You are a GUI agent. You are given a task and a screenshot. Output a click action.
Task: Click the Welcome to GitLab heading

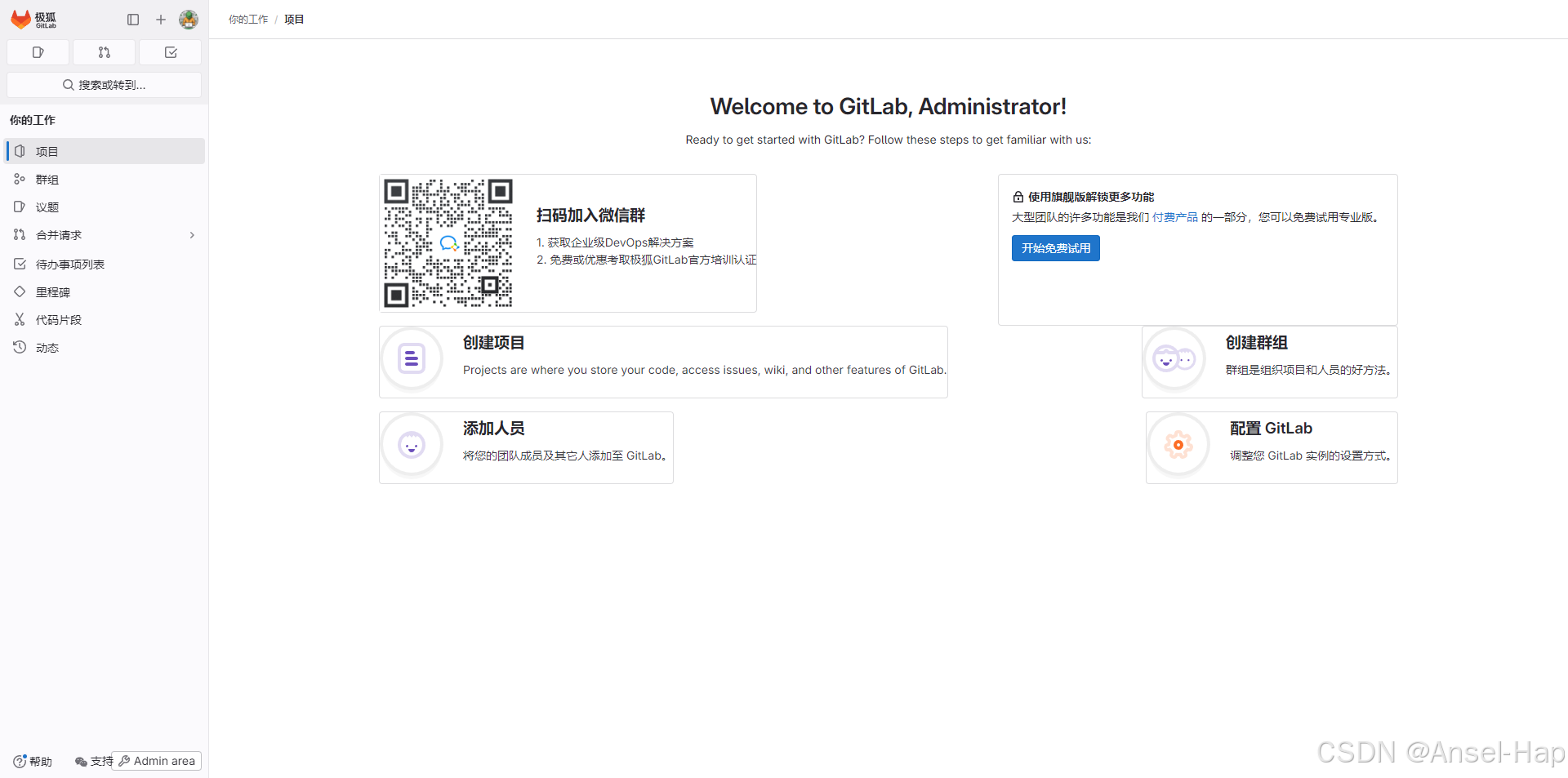tap(889, 107)
